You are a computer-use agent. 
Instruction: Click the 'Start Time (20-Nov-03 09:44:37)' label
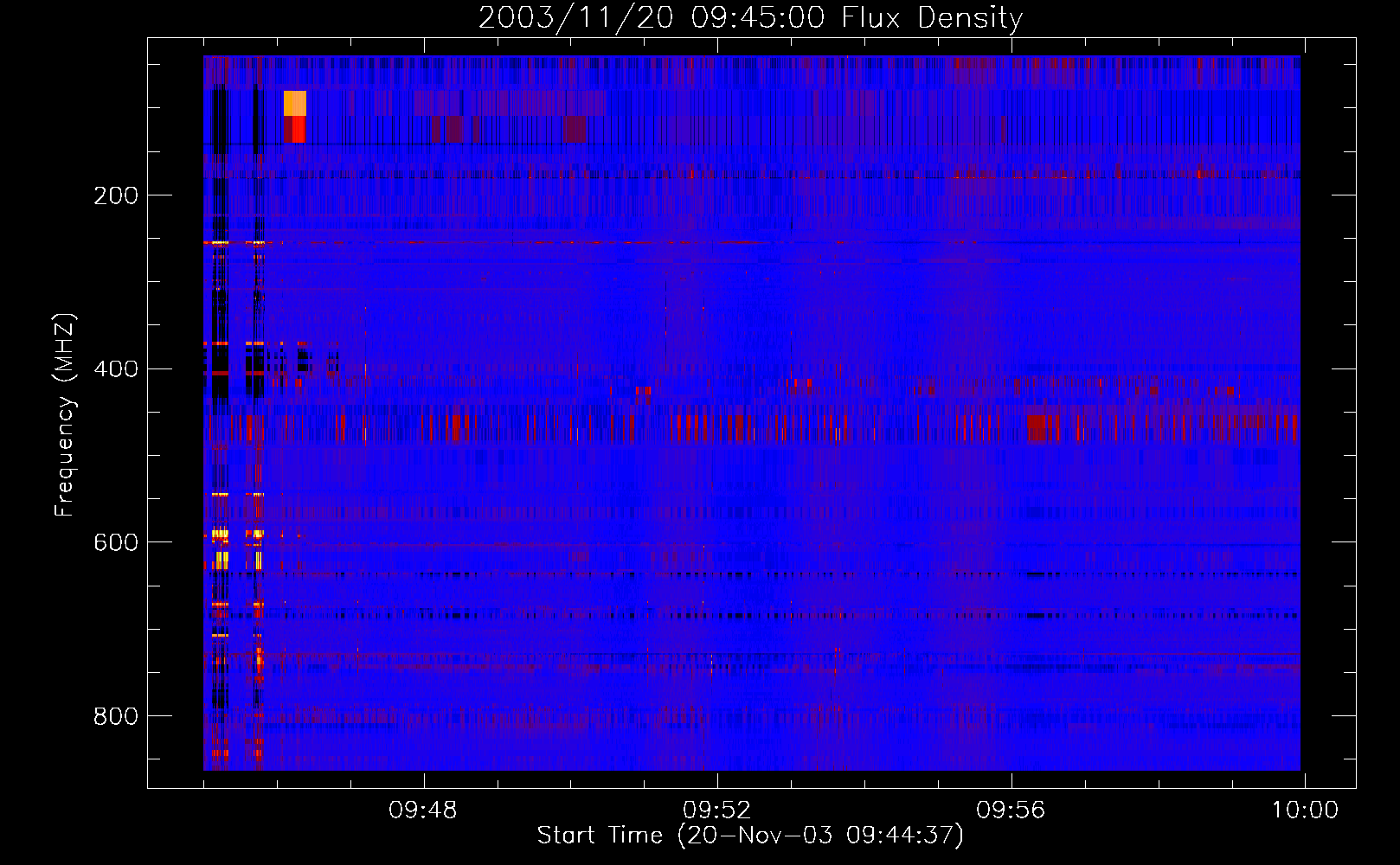click(750, 836)
